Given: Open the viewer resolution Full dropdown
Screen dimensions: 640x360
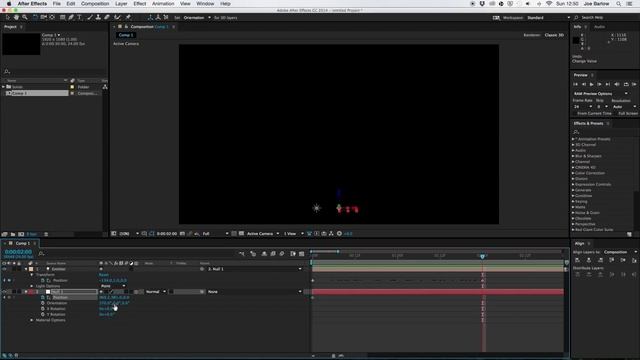Looking at the screenshot, I should point(215,233).
